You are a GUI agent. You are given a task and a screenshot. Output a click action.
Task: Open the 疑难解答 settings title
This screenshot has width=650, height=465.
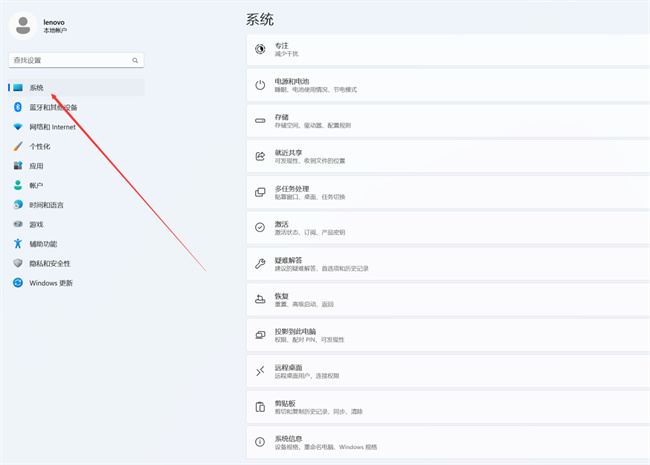coord(289,260)
